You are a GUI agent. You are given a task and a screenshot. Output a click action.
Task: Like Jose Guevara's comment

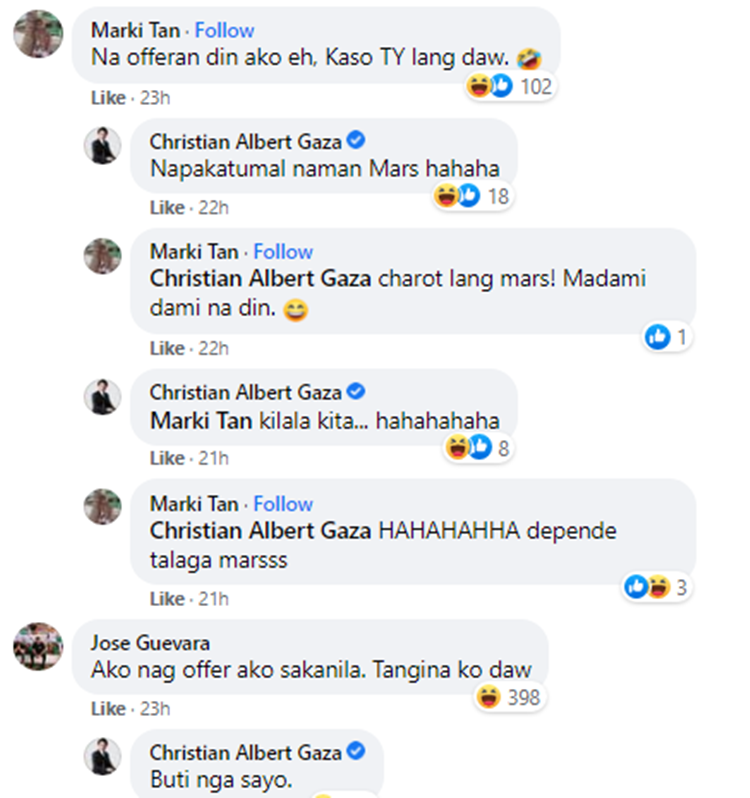click(x=107, y=709)
